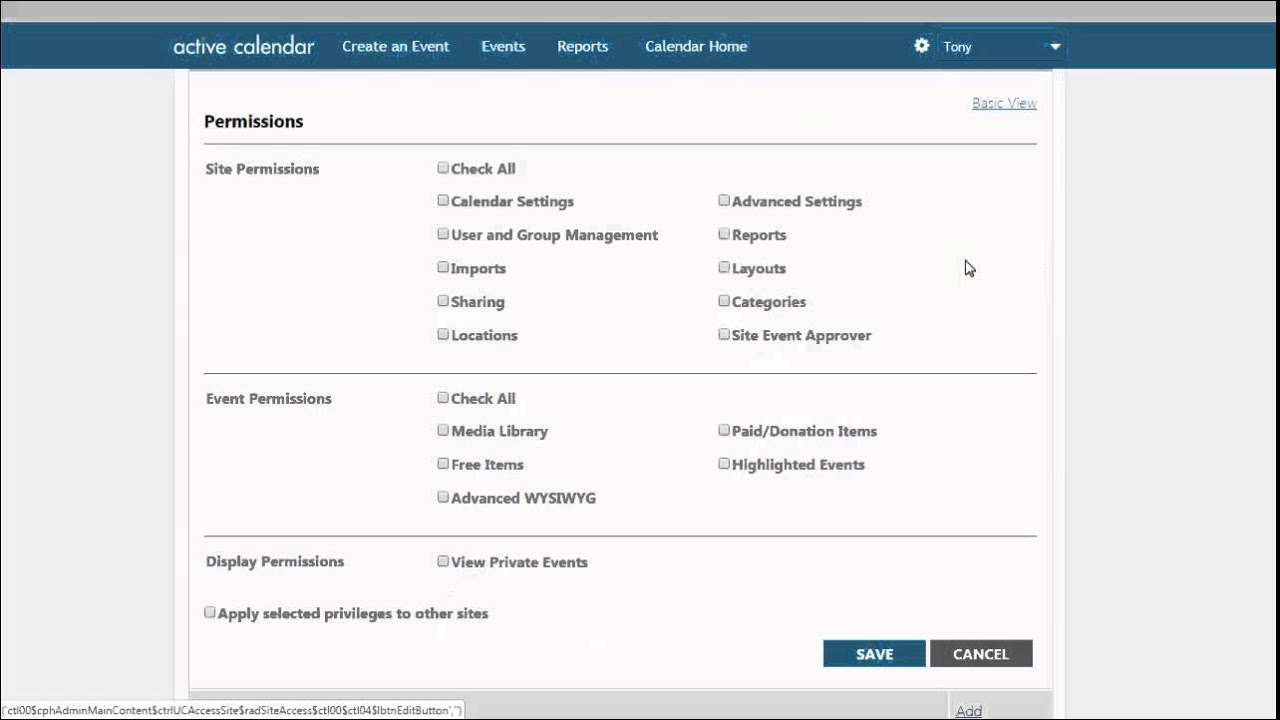Click the Site Permissions label
Viewport: 1280px width, 720px height.
pos(262,169)
